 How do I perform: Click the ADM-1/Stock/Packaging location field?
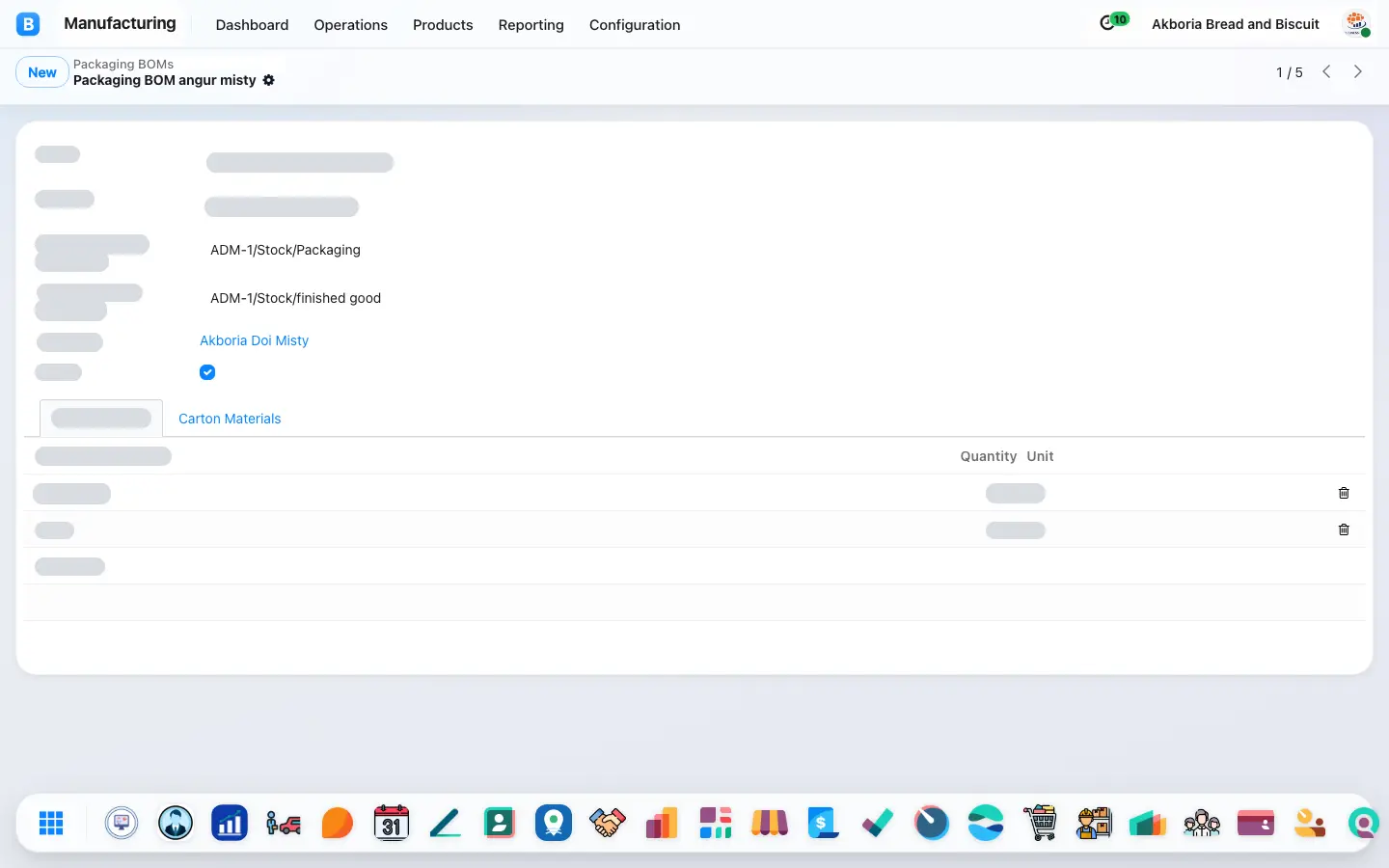(x=286, y=250)
